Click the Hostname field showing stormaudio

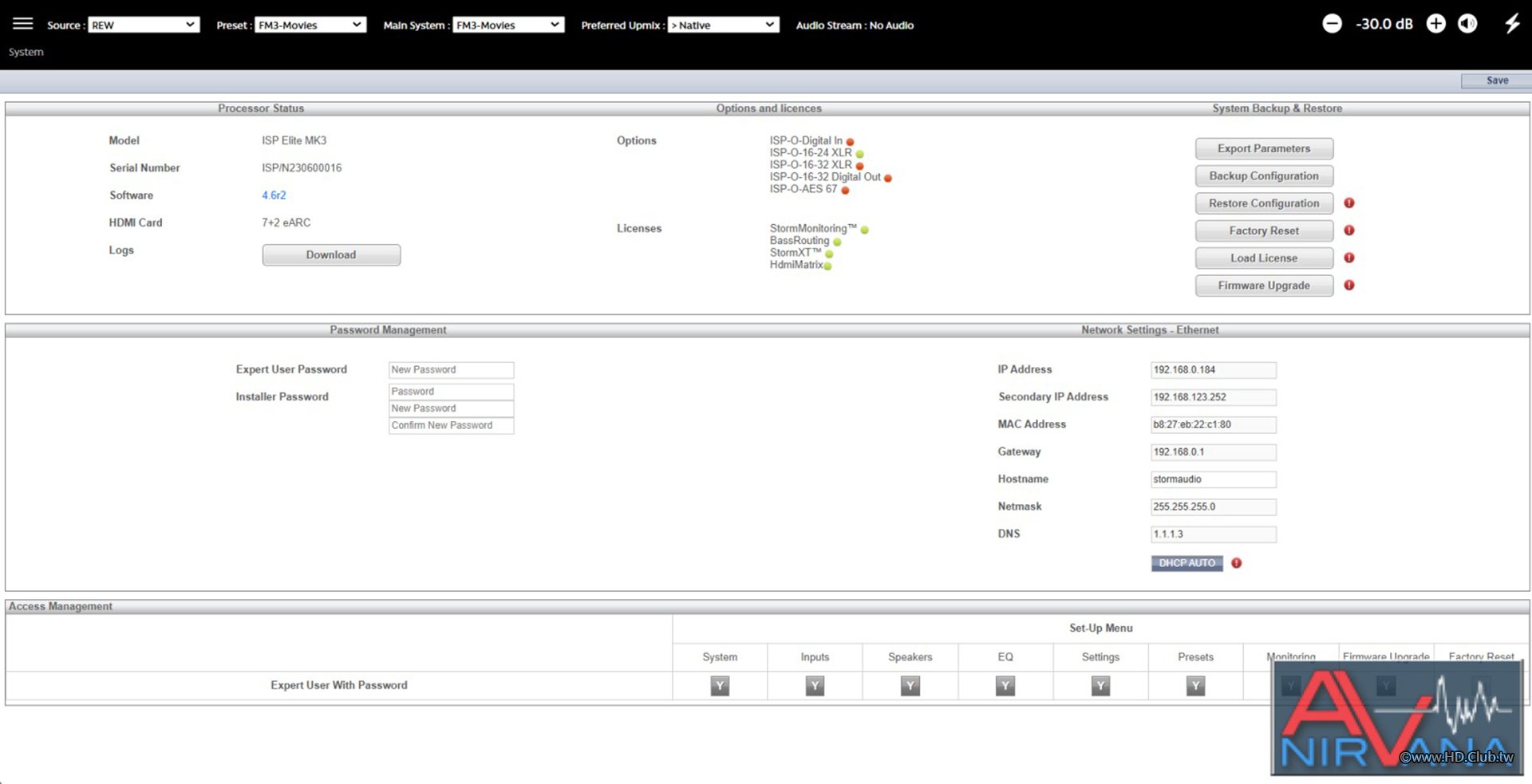point(1213,479)
